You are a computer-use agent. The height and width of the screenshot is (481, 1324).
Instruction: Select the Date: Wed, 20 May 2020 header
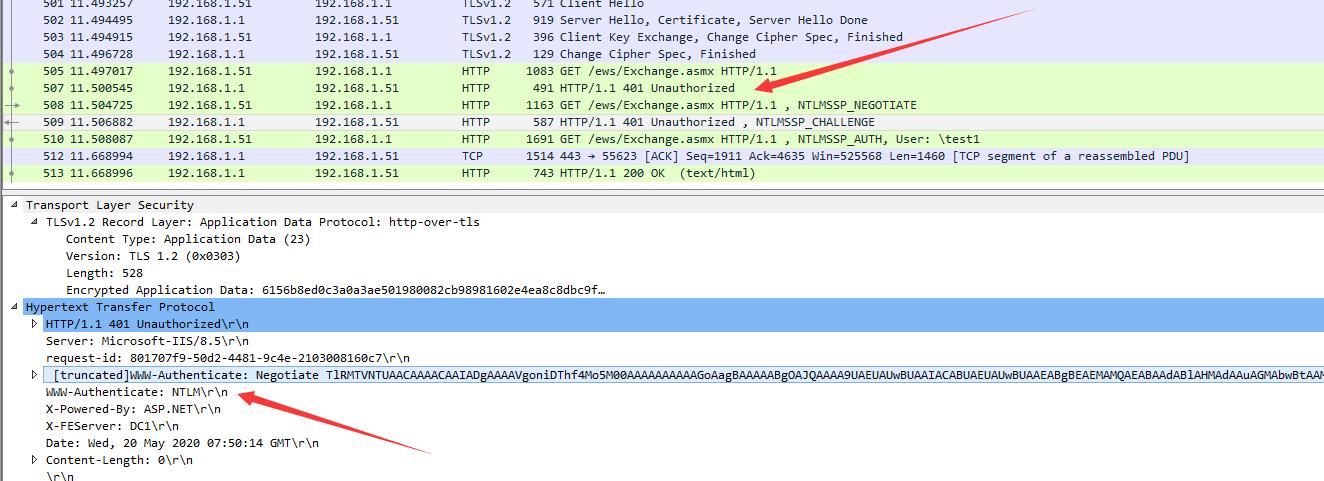(x=182, y=443)
